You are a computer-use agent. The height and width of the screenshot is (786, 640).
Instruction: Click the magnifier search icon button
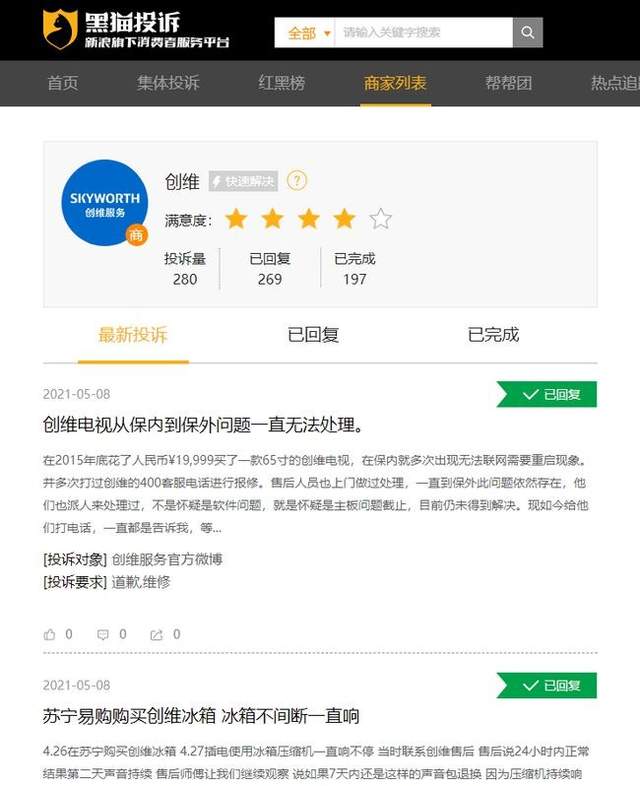point(527,33)
